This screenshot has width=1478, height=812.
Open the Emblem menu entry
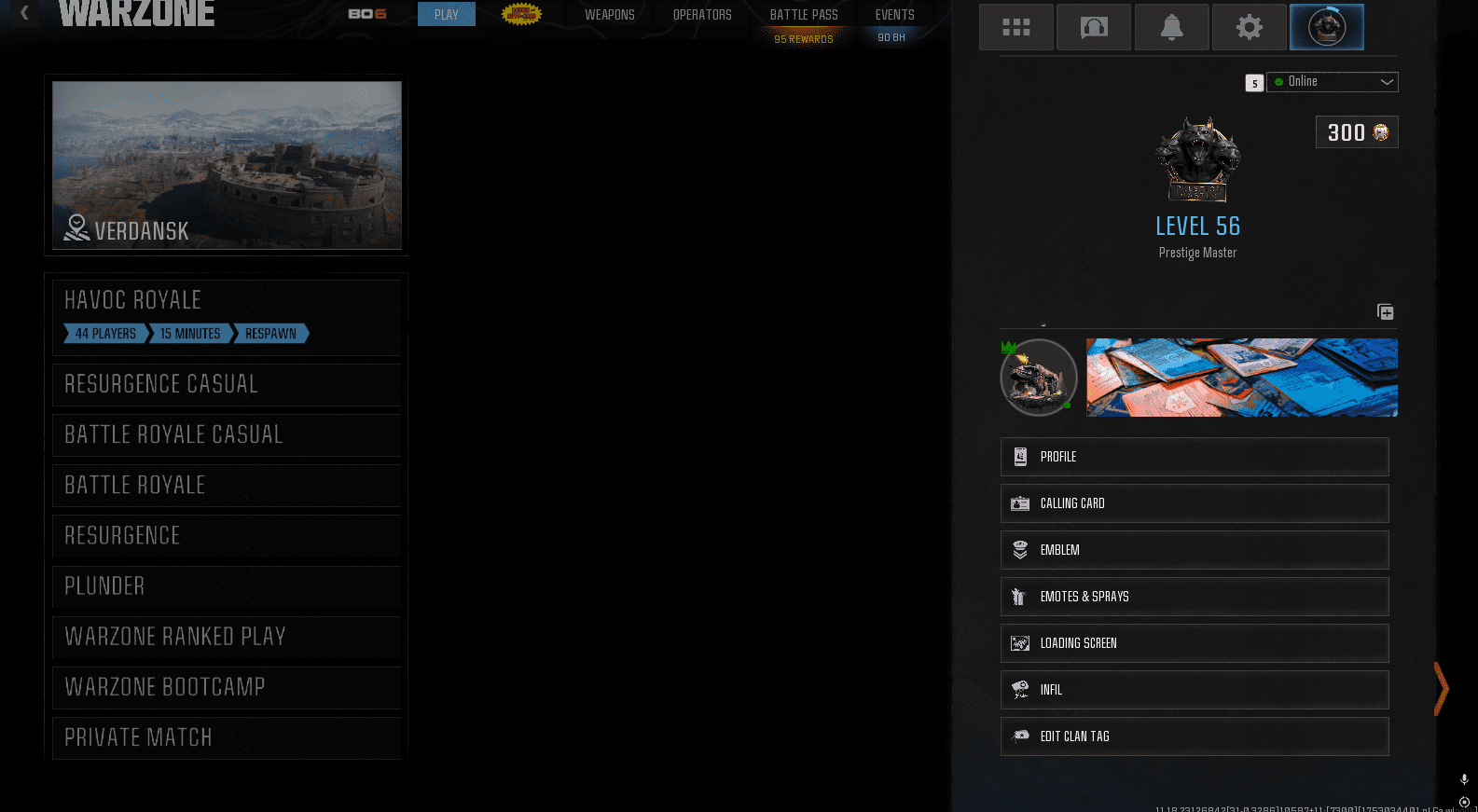tap(1195, 550)
